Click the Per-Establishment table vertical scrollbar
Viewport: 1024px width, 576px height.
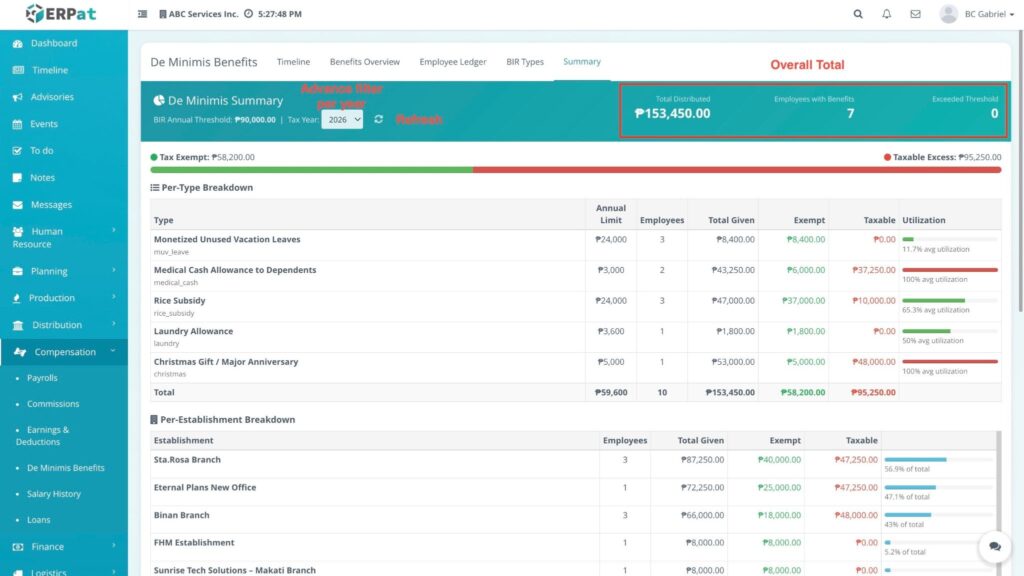(x=997, y=490)
